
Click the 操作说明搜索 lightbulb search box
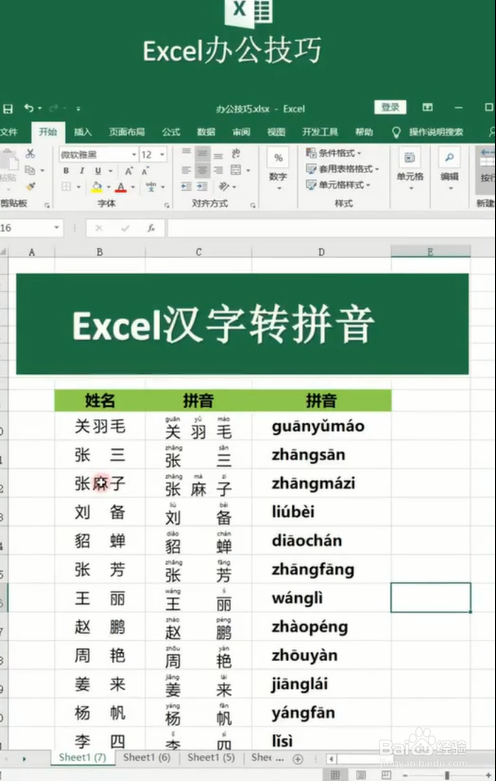(x=428, y=132)
